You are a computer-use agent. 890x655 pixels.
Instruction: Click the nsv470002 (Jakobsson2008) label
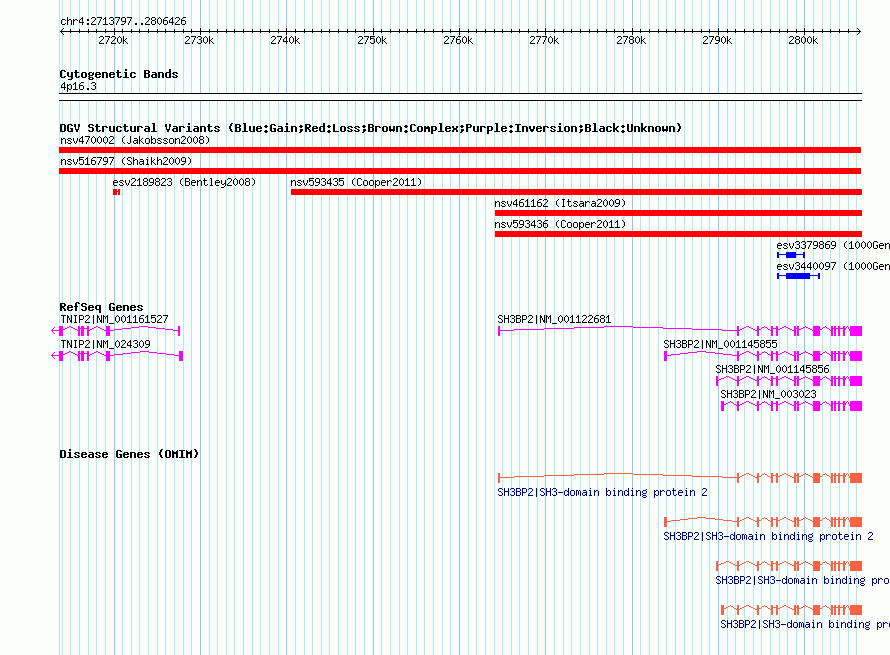tap(135, 140)
